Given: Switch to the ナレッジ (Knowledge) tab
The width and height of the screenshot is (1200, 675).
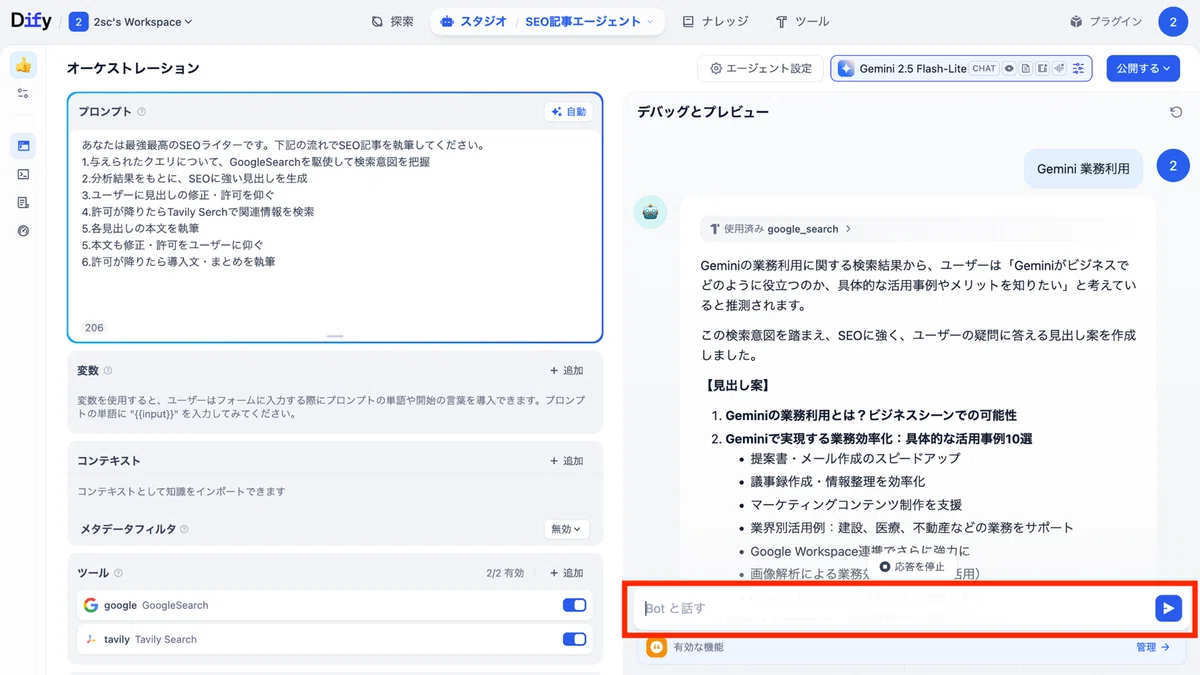Looking at the screenshot, I should click(716, 21).
